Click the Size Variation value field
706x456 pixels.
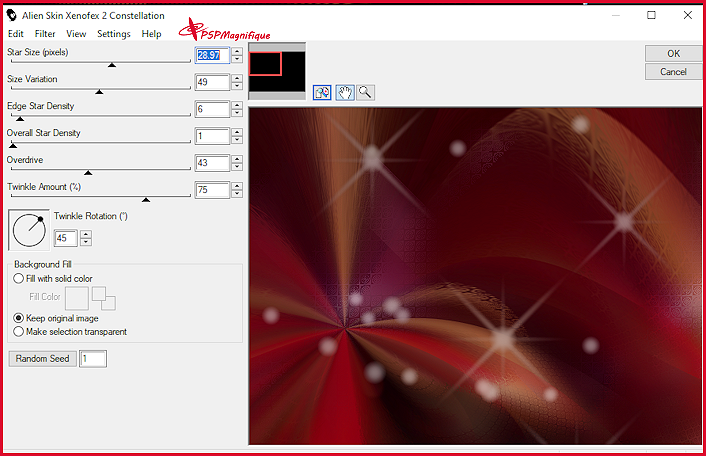213,82
